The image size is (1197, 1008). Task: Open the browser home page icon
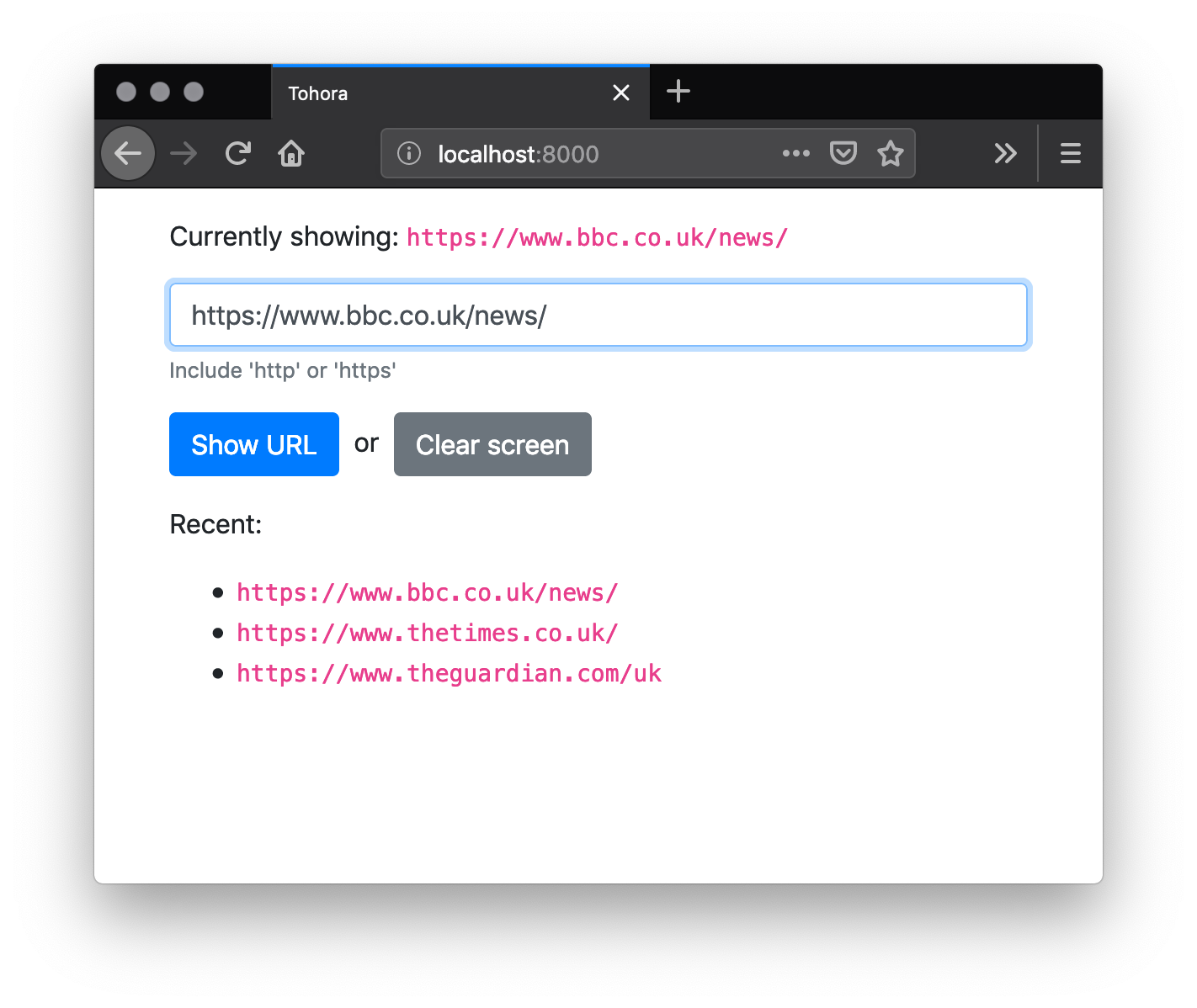(291, 153)
